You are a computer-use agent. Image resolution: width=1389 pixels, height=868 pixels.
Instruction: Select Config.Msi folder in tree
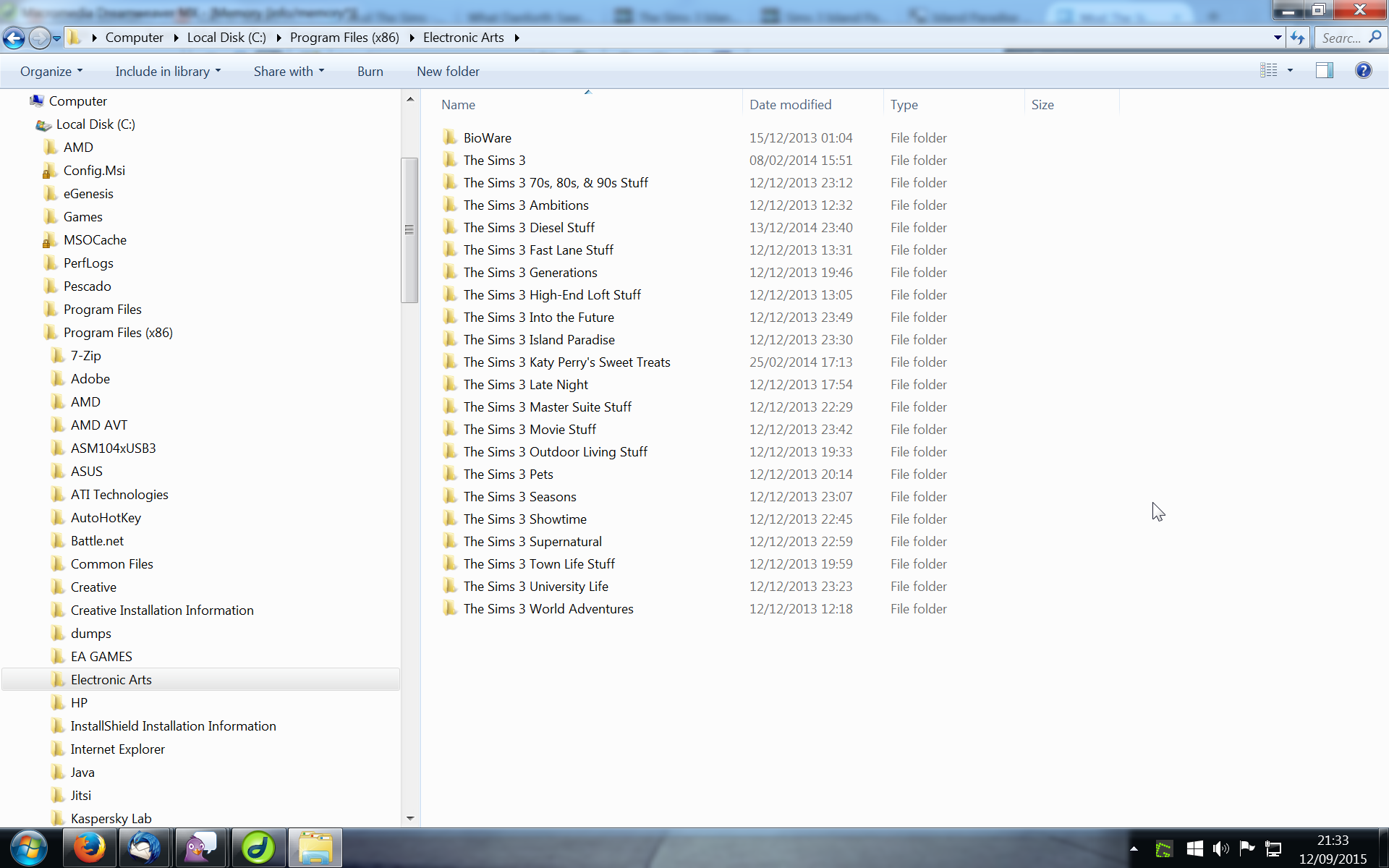(94, 171)
